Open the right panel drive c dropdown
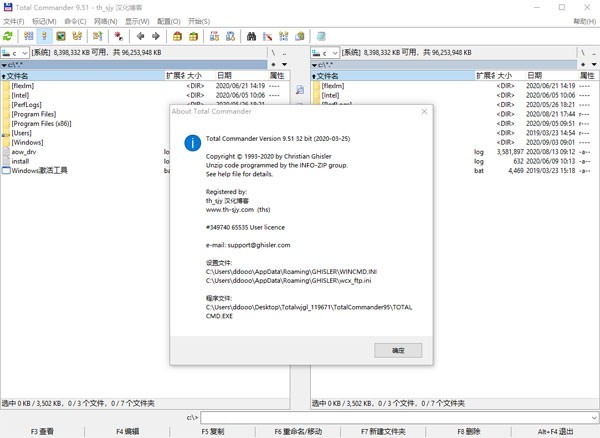 [x=325, y=52]
